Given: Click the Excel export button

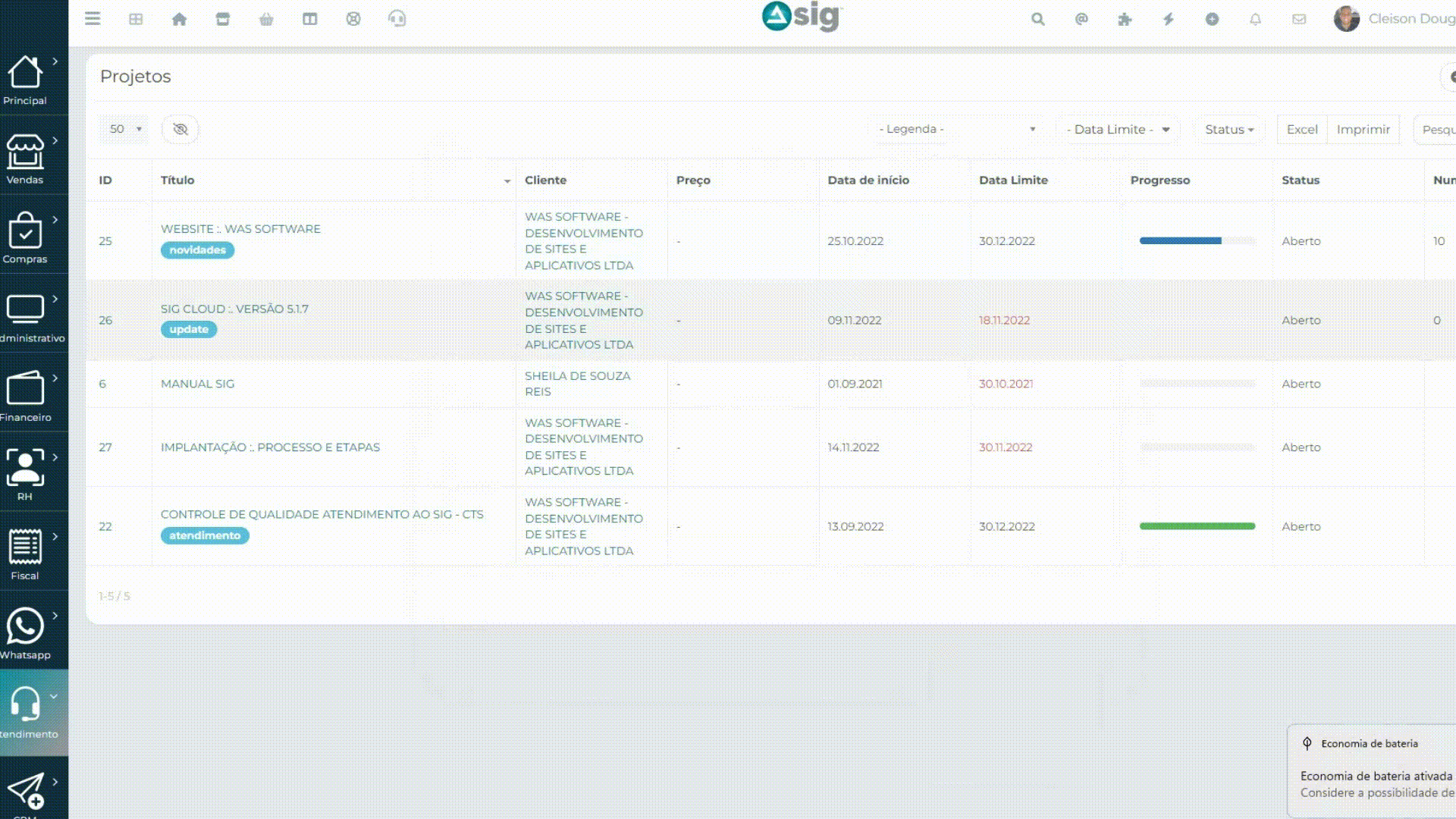Looking at the screenshot, I should click(1302, 129).
